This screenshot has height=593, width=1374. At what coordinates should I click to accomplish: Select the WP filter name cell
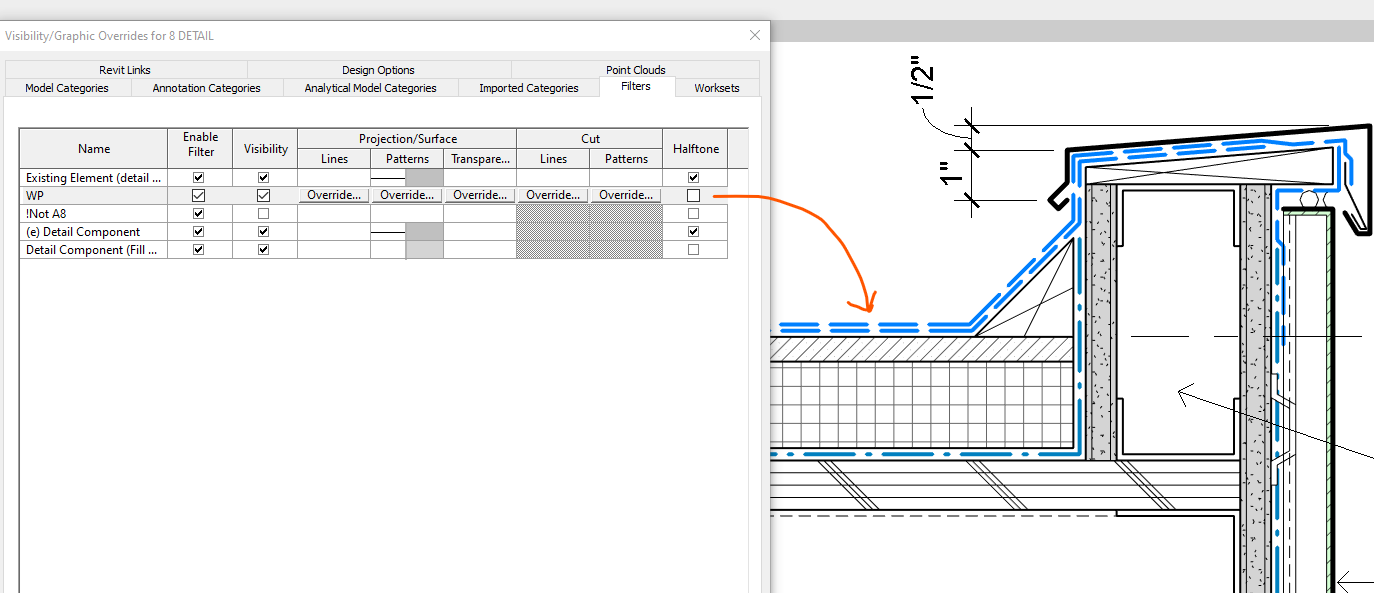(93, 195)
